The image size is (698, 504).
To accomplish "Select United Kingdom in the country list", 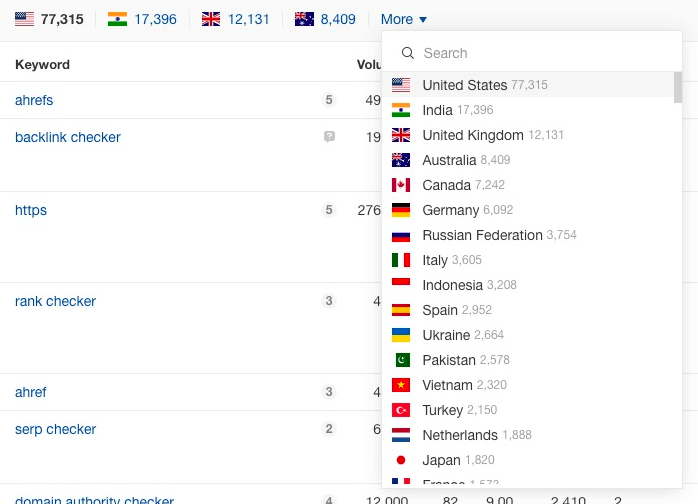I will (528, 134).
